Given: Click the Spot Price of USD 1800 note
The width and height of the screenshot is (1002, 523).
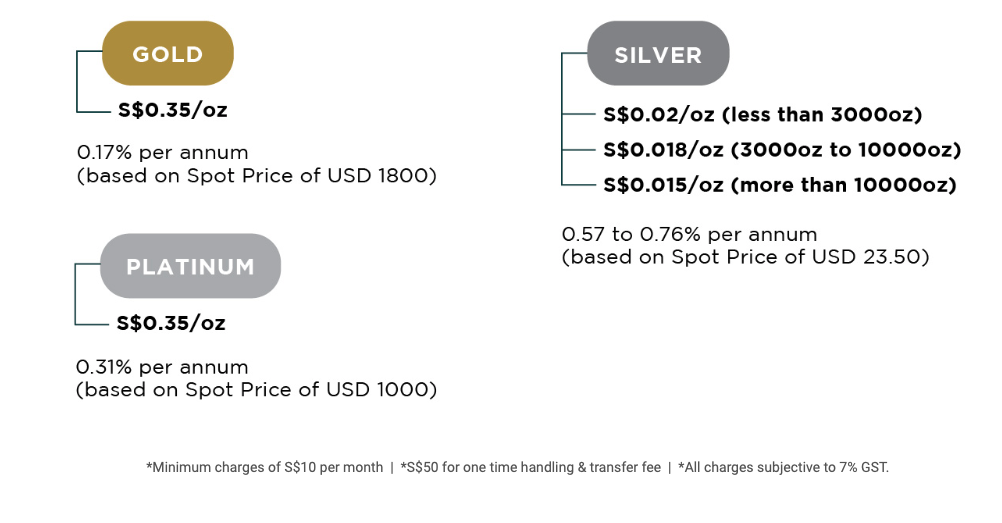Looking at the screenshot, I should [256, 176].
